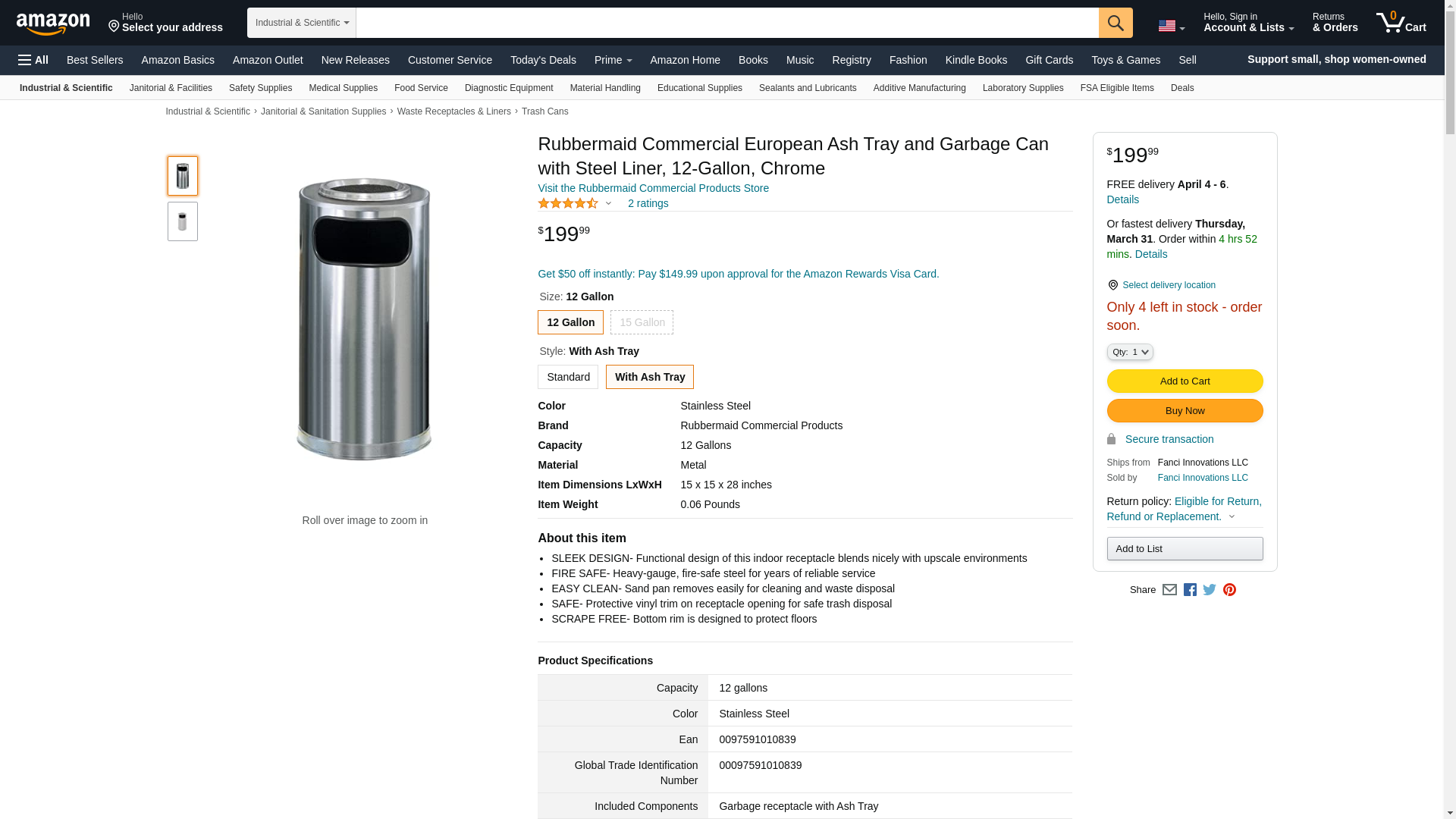Share product on Facebook

click(1190, 590)
